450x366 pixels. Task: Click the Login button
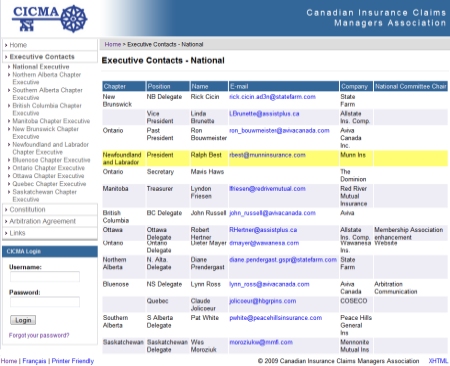23,320
